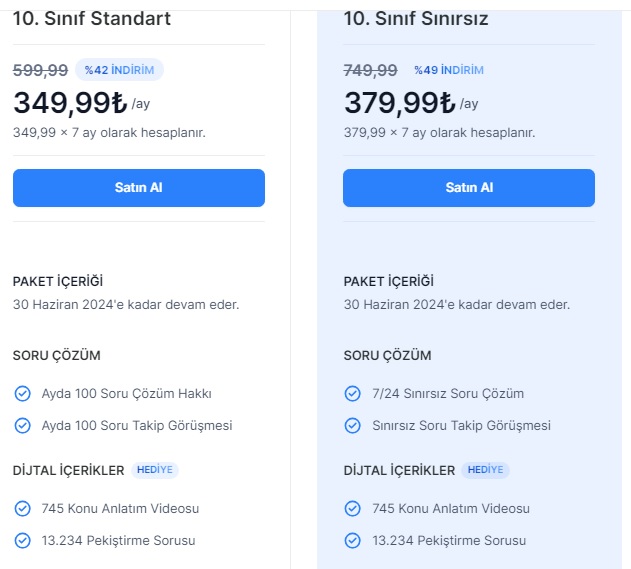
Task: Click checkmark icon beside Standart 745 Konu Anlatım Videosu
Action: tap(23, 509)
